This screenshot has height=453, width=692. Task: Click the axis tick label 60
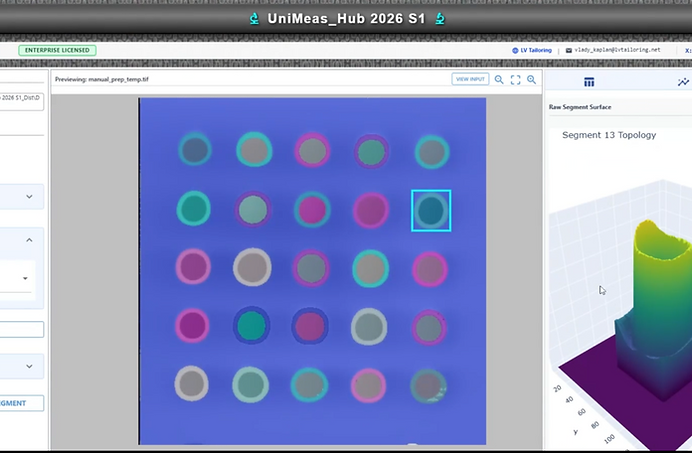(583, 412)
